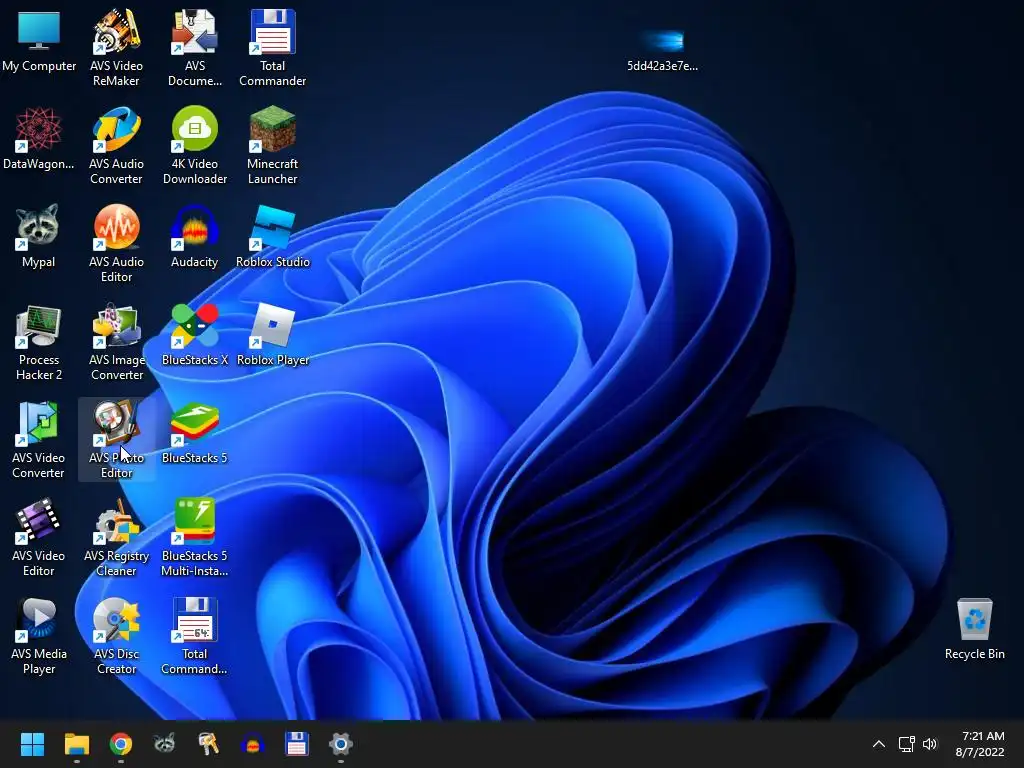Expand hidden system tray icons

pos(879,744)
